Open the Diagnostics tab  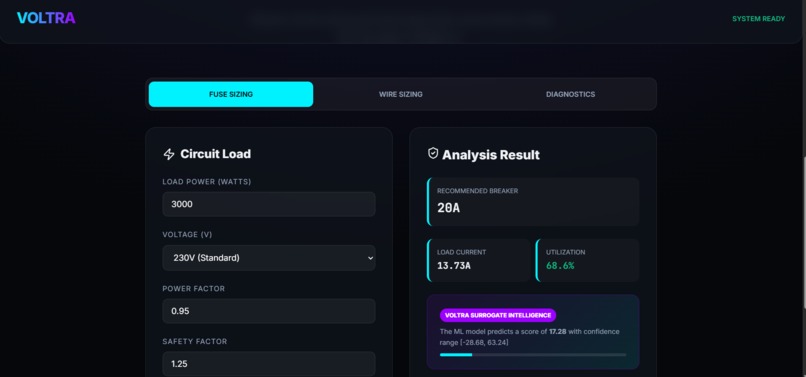(570, 94)
